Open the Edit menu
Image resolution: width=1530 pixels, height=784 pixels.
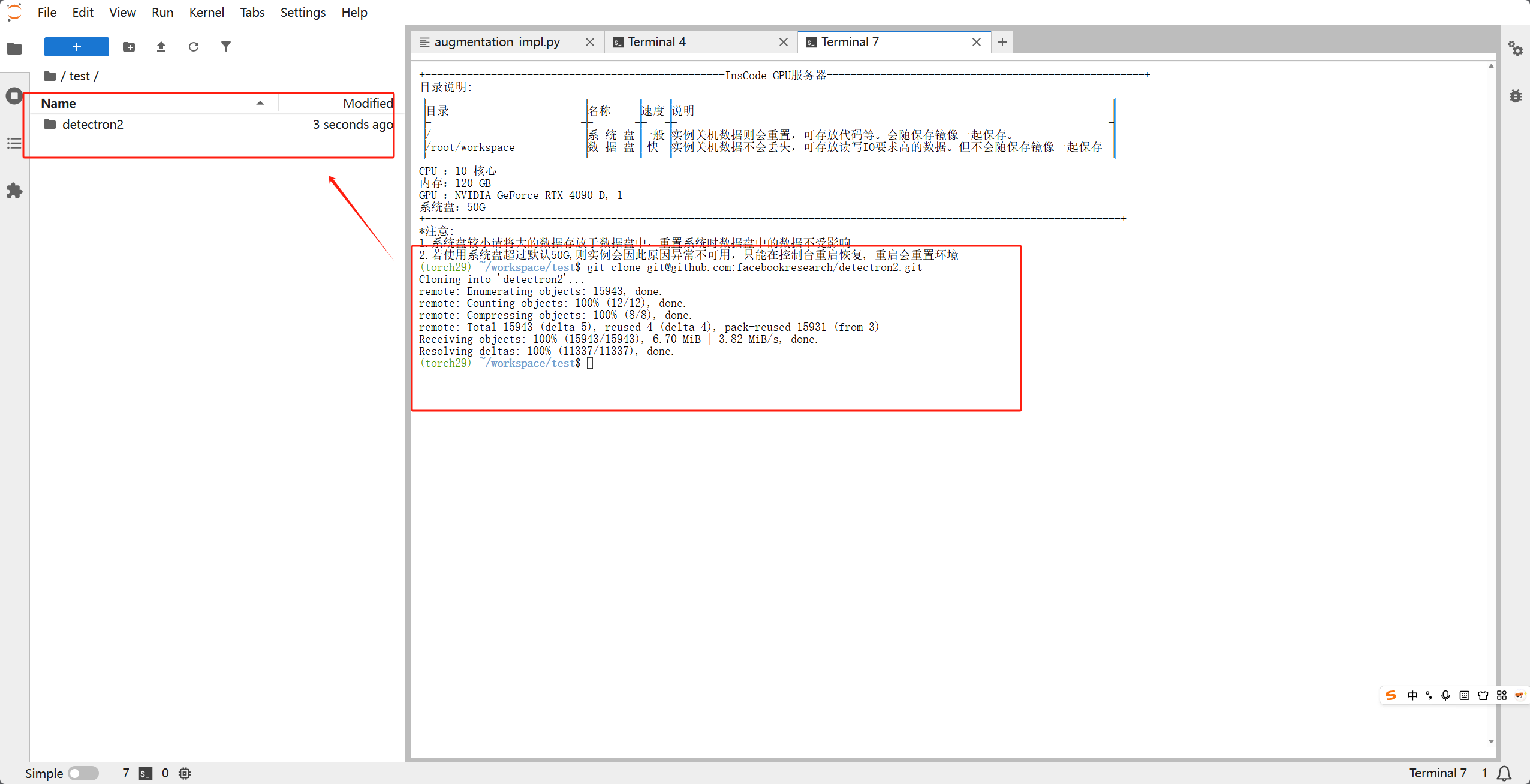tap(83, 12)
